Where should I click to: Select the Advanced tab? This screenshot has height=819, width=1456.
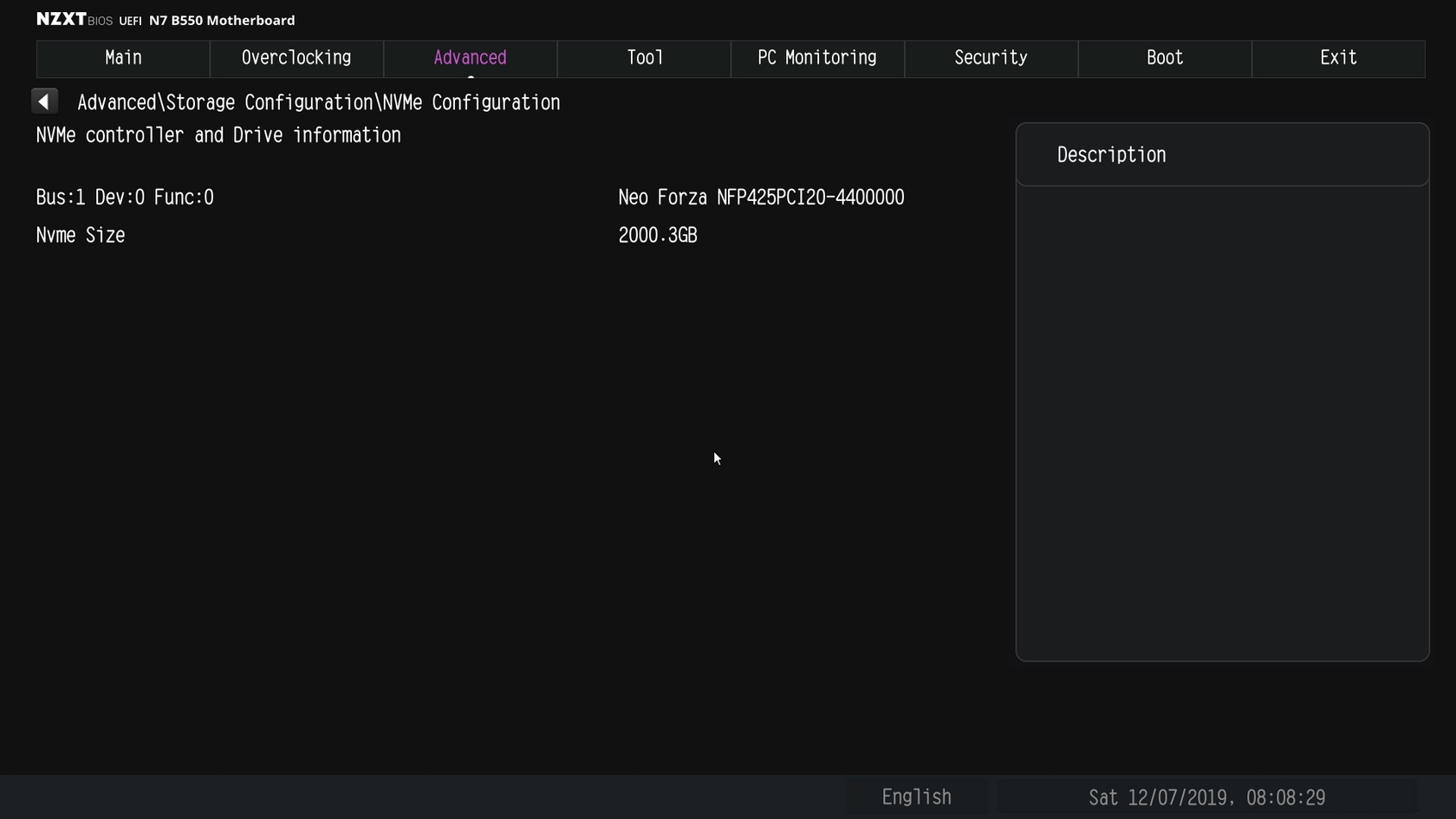click(470, 58)
